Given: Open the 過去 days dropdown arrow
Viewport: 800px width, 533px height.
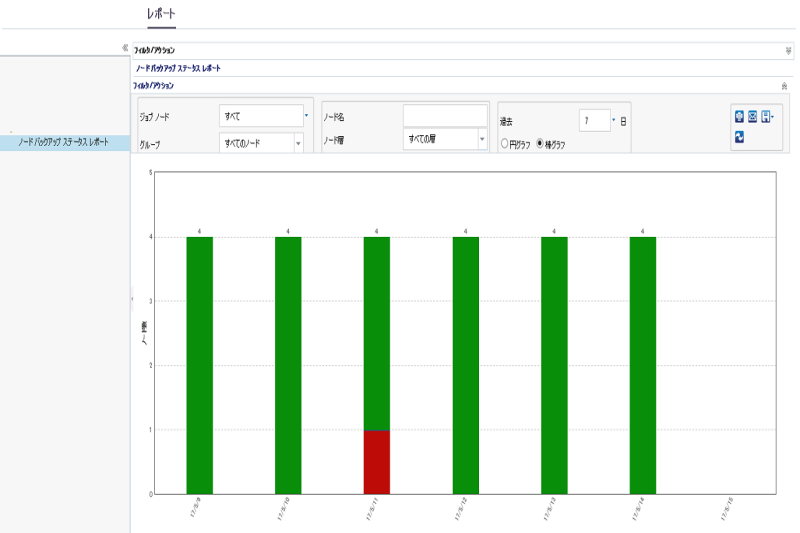Looking at the screenshot, I should (613, 120).
